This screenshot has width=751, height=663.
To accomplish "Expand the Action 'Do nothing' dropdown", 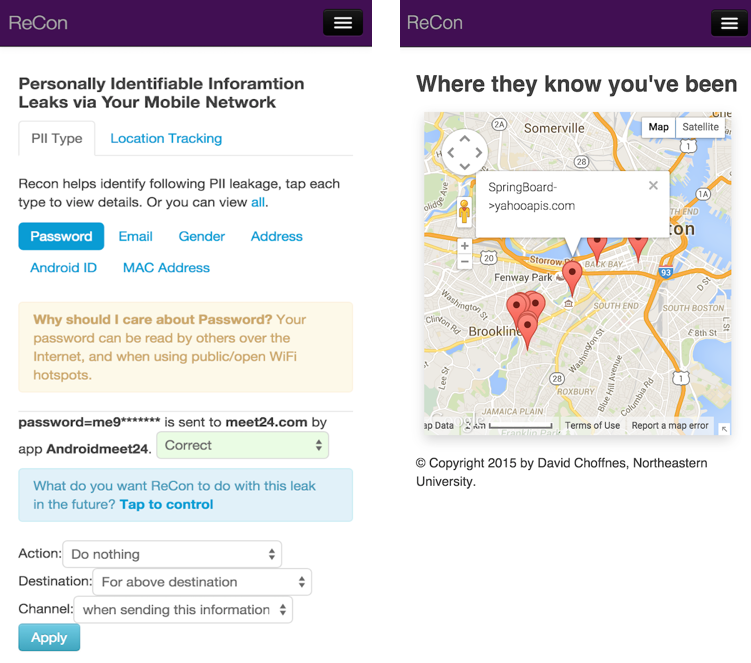I will (x=172, y=554).
